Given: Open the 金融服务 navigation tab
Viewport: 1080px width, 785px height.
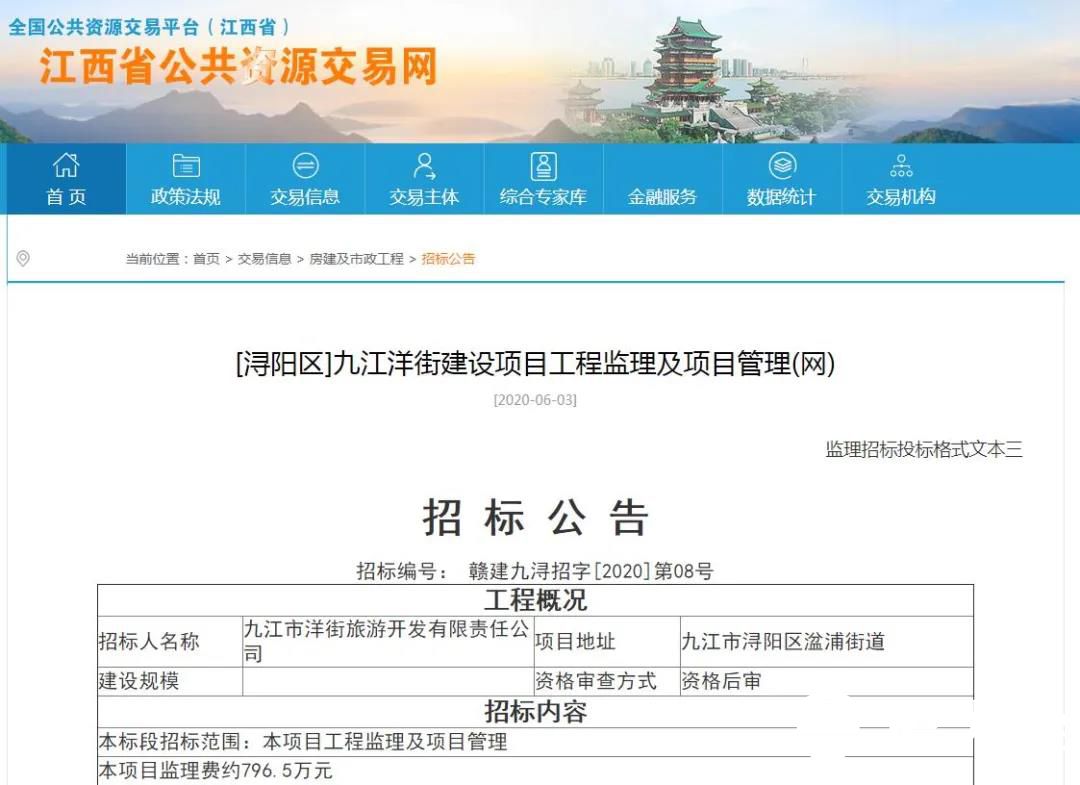Looking at the screenshot, I should coord(663,179).
